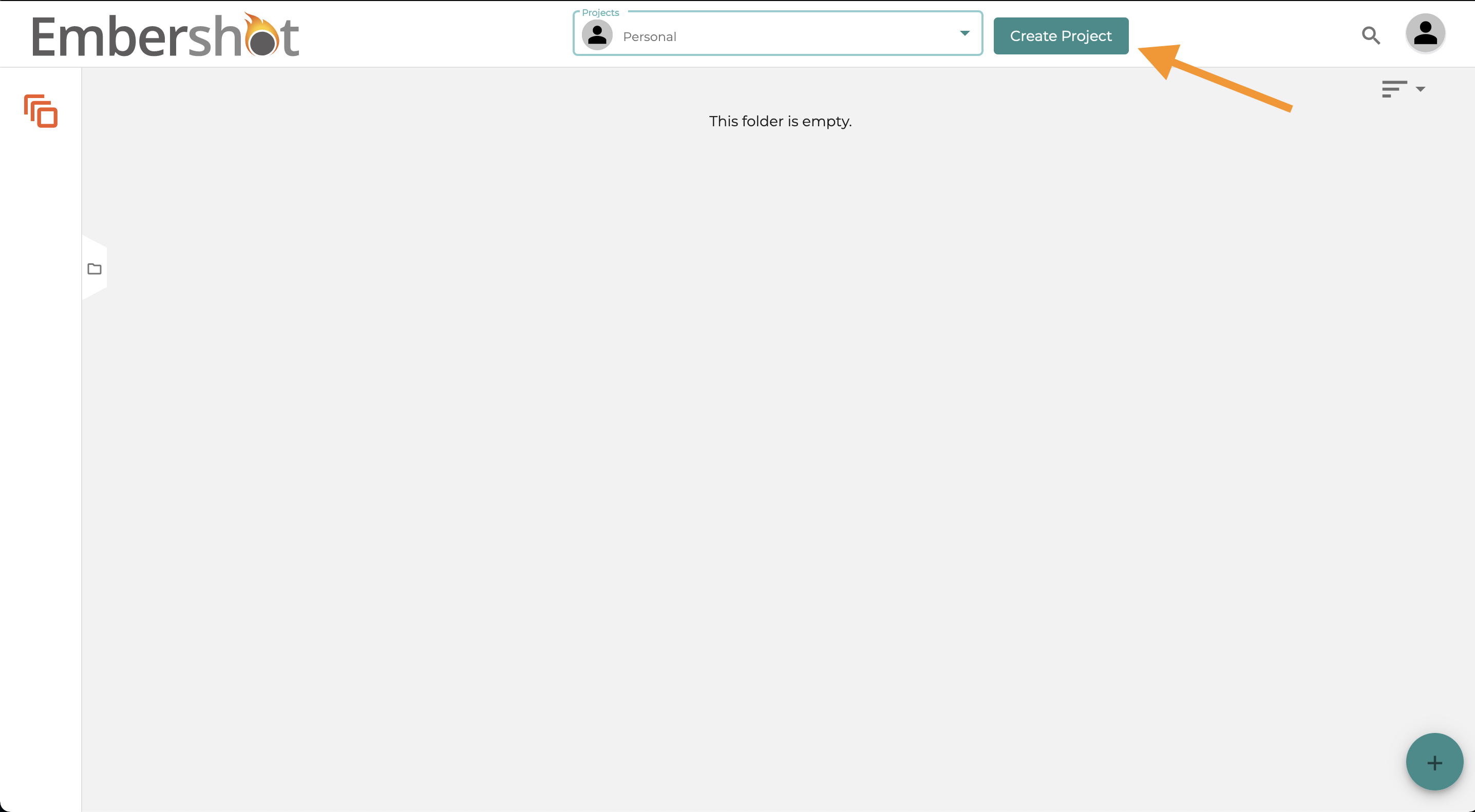Select the orange stacked-pages icon in the sidebar
The height and width of the screenshot is (812, 1475).
pos(40,111)
